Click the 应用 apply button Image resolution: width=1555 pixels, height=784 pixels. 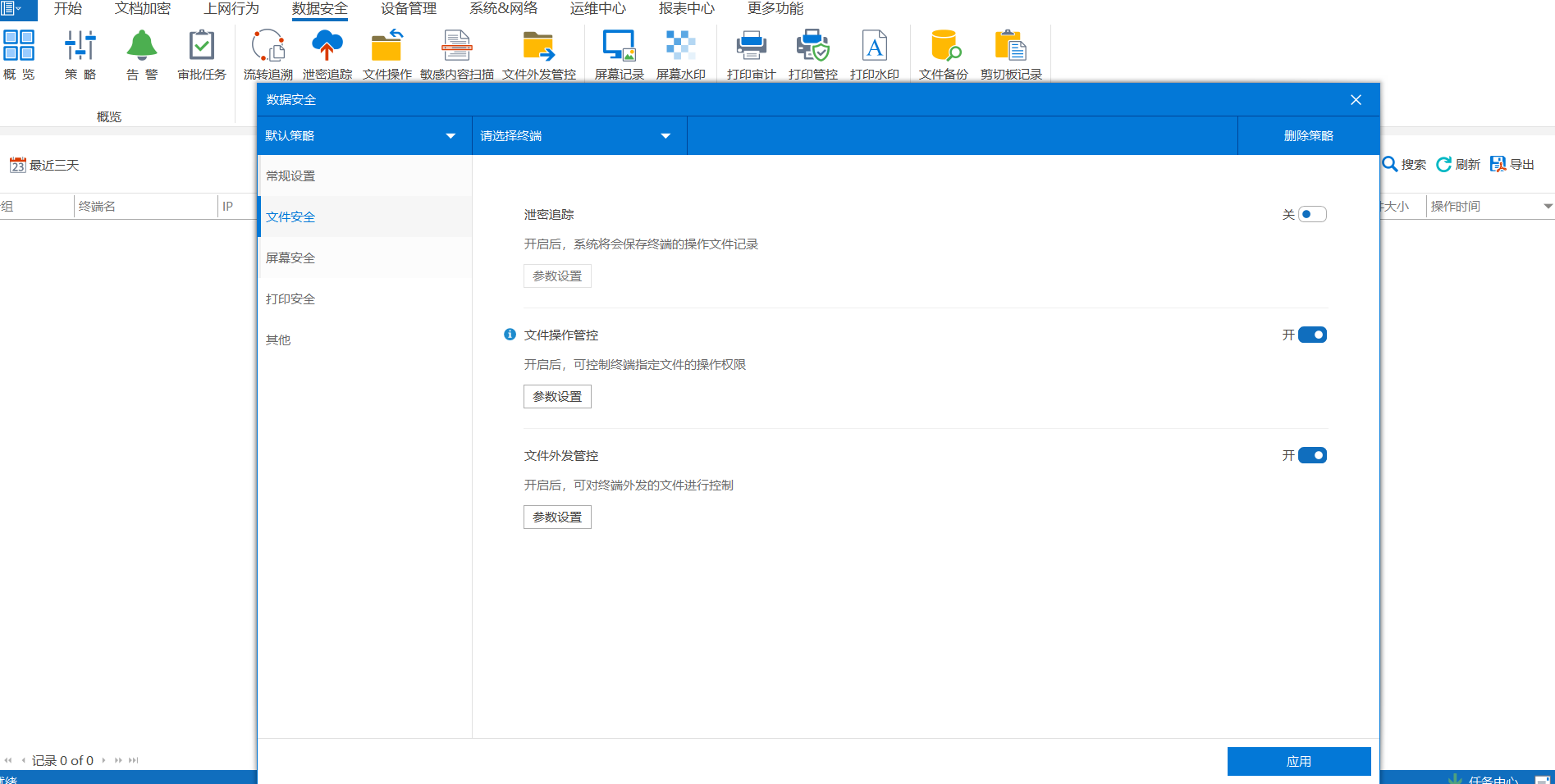1298,761
